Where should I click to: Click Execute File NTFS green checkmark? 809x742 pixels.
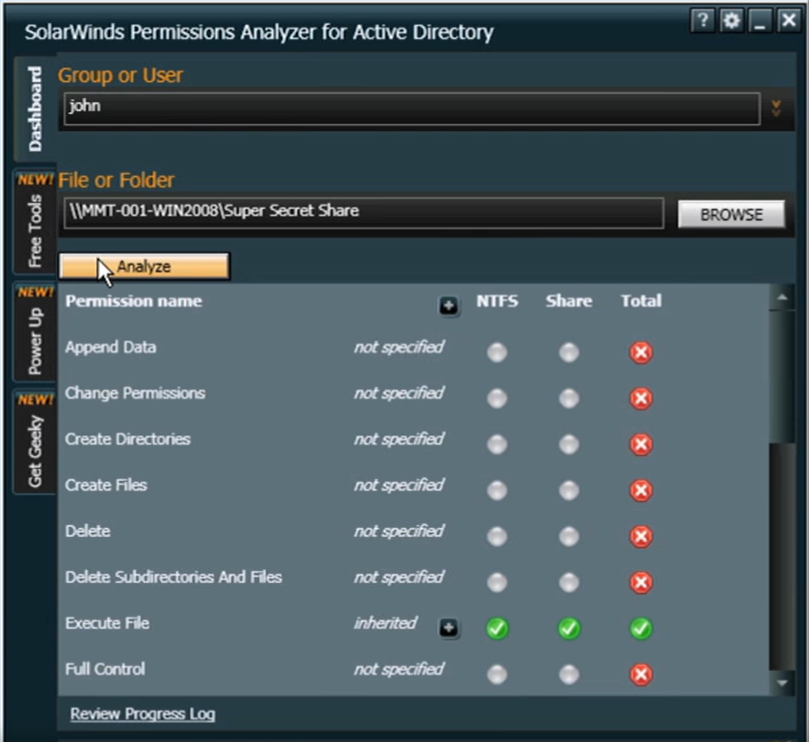click(497, 628)
